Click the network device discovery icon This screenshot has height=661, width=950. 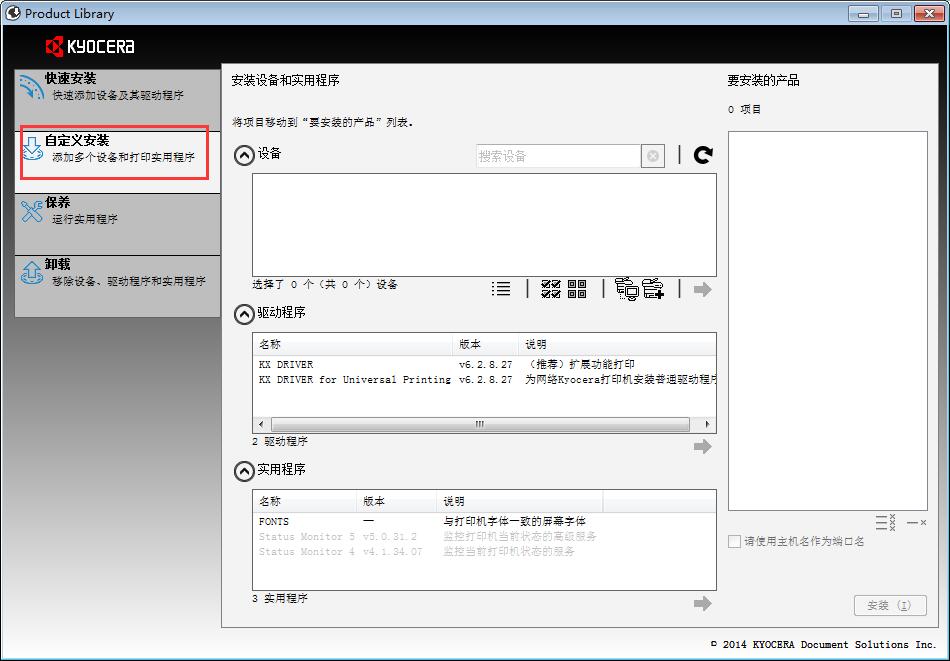tap(627, 289)
